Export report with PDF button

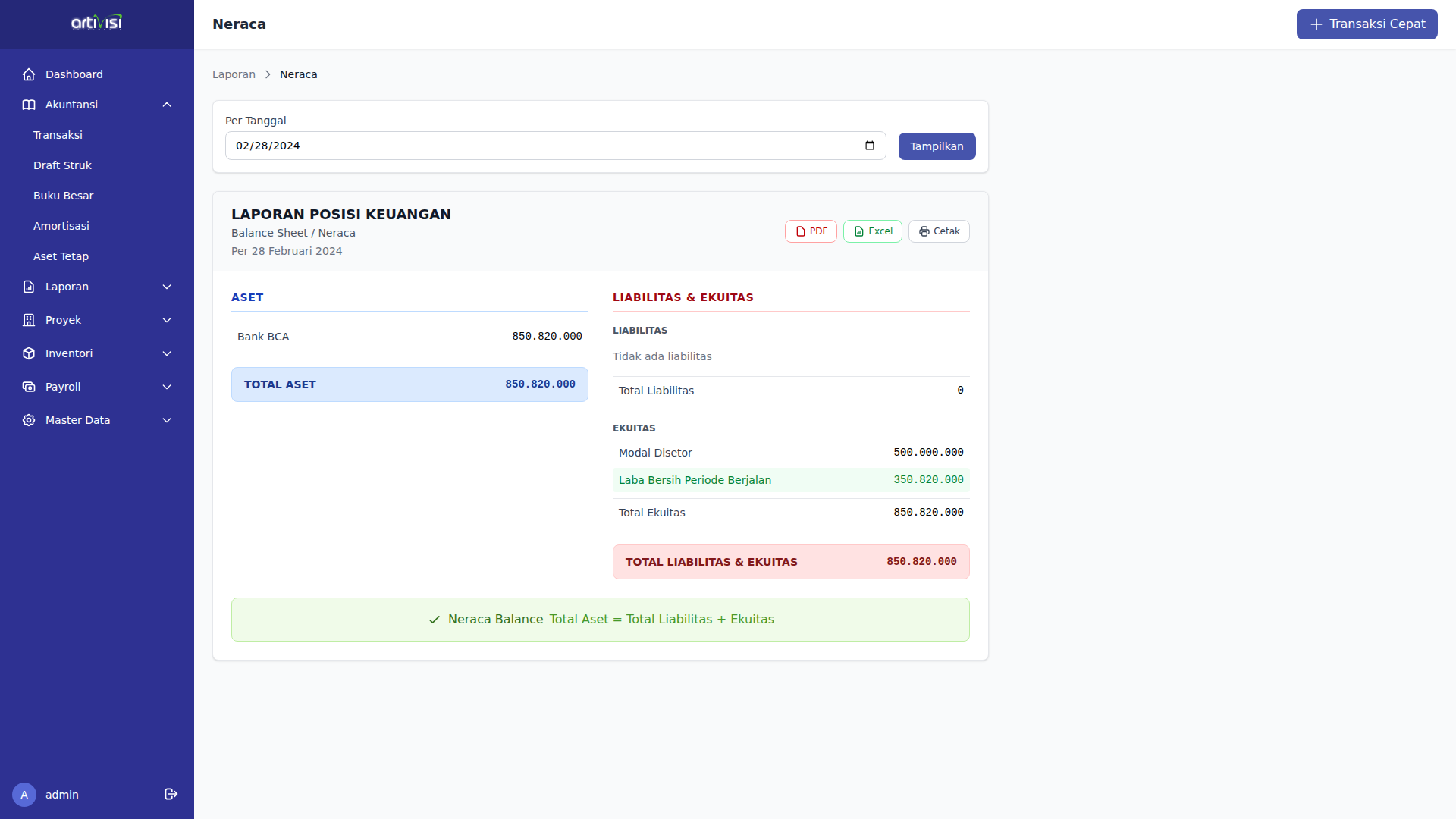click(811, 231)
